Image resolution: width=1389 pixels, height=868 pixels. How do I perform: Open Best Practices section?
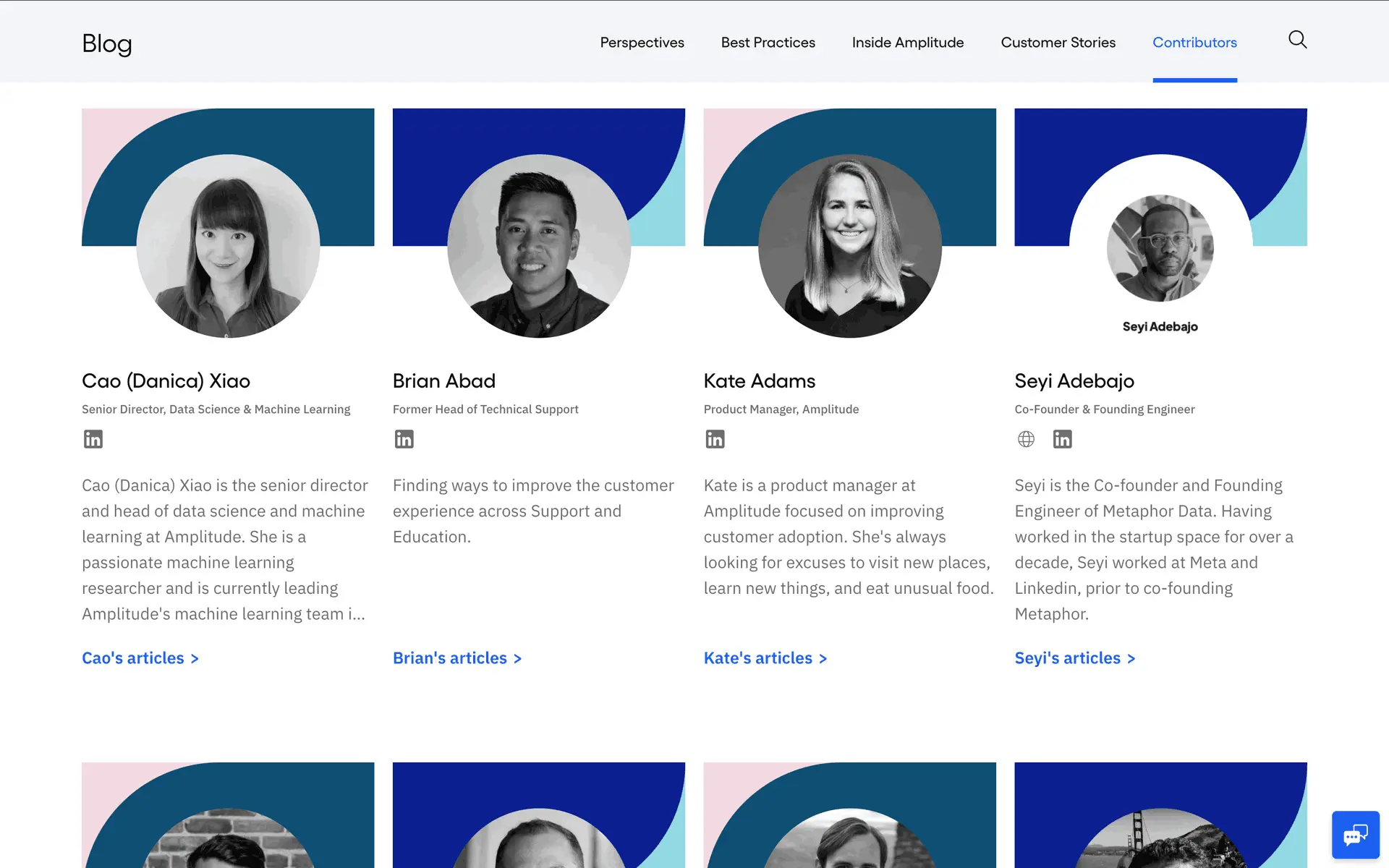pos(768,43)
